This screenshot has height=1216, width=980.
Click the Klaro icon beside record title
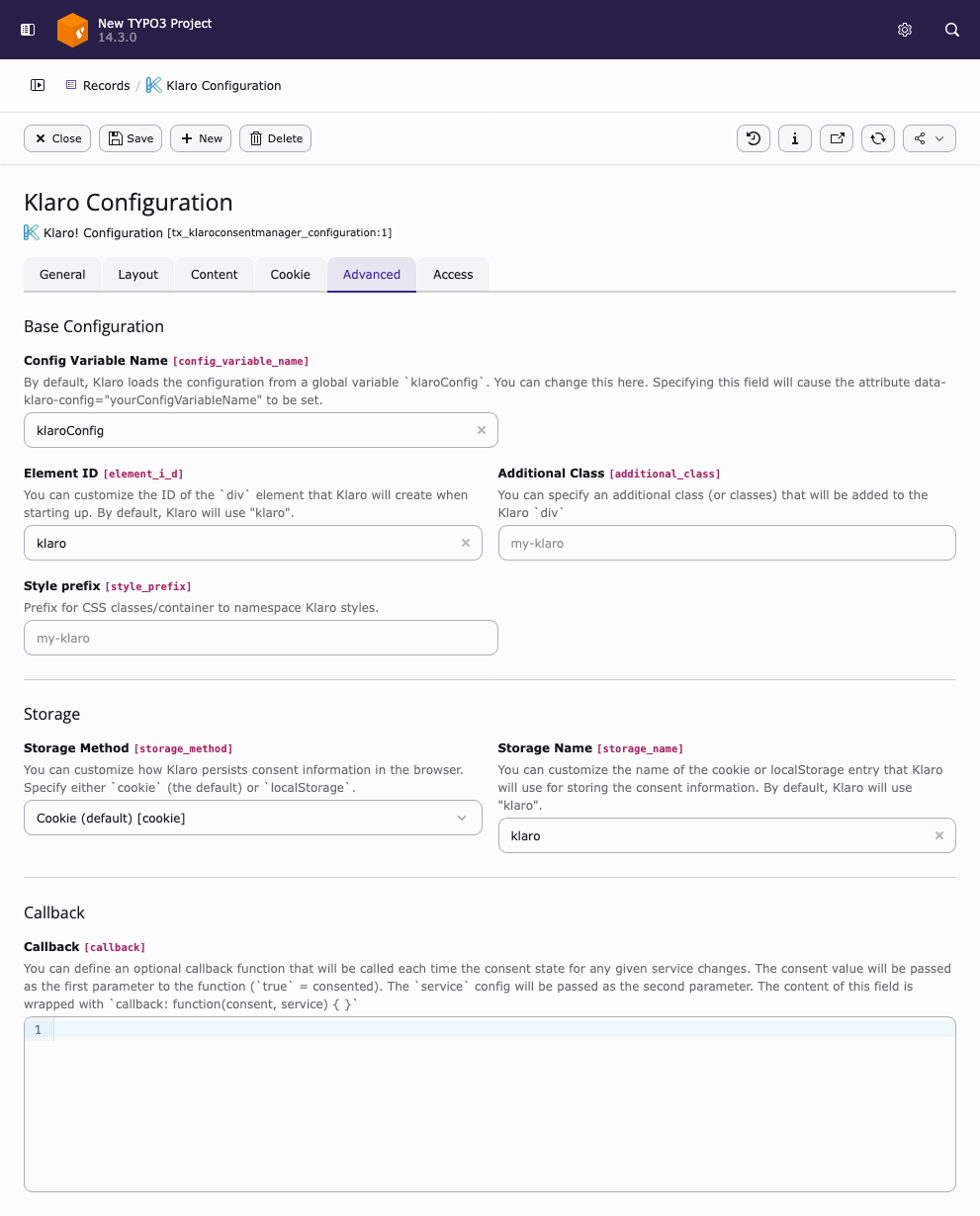pyautogui.click(x=32, y=232)
